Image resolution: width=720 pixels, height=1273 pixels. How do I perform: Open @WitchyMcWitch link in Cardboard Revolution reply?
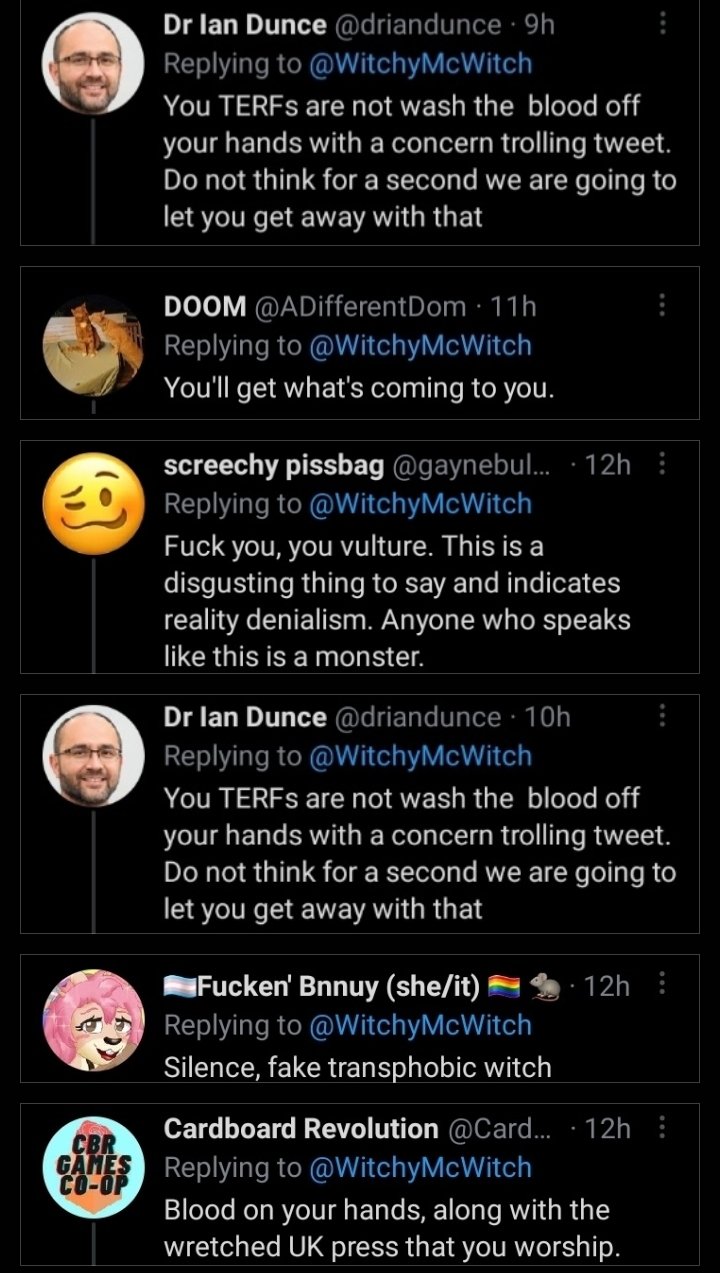tap(420, 1168)
